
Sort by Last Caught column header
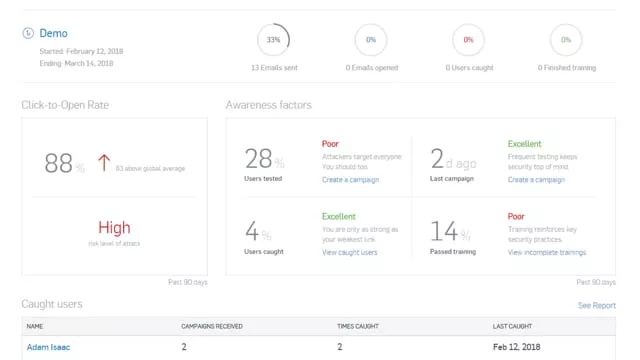(x=512, y=326)
